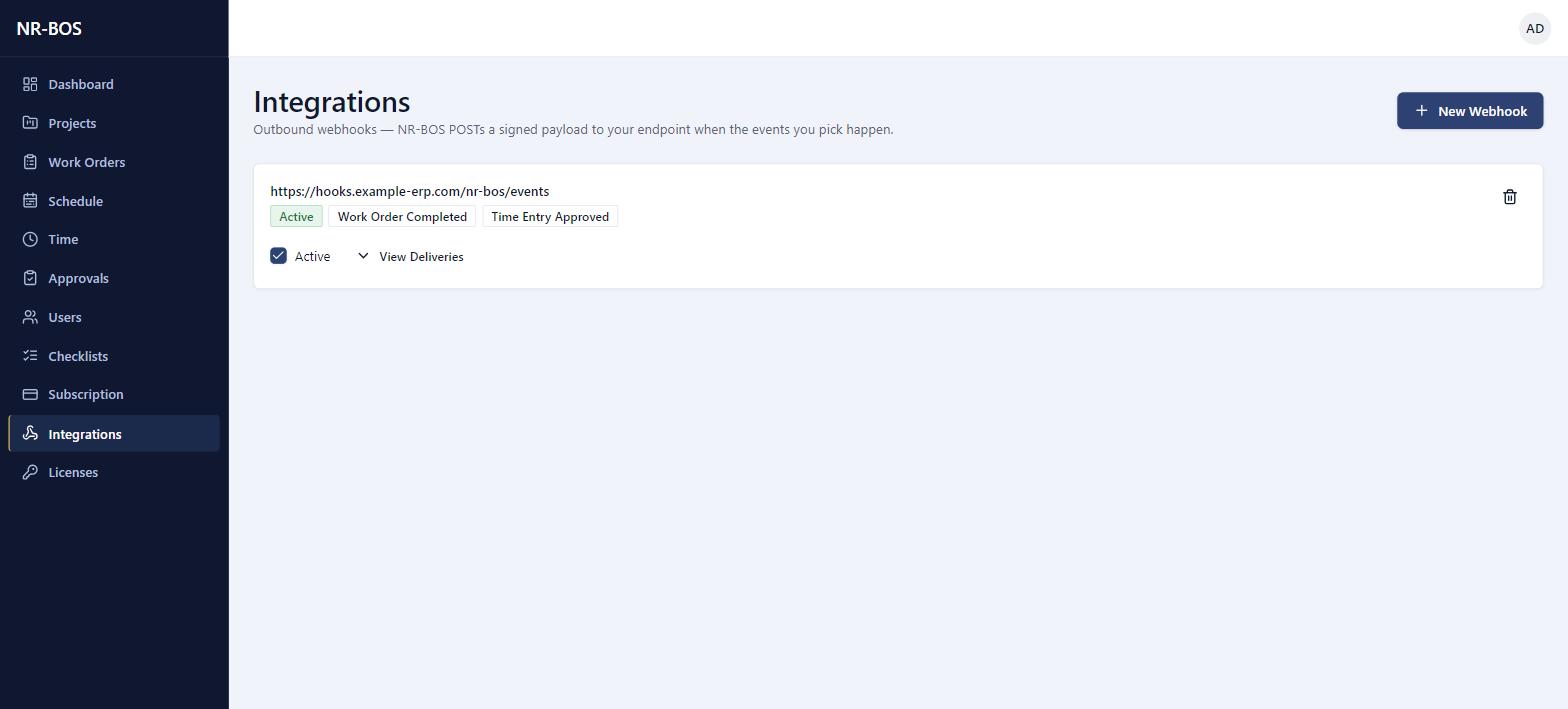Screen dimensions: 1568x709
Task: Uncheck the Active checkbox for the webhook
Action: tap(279, 256)
